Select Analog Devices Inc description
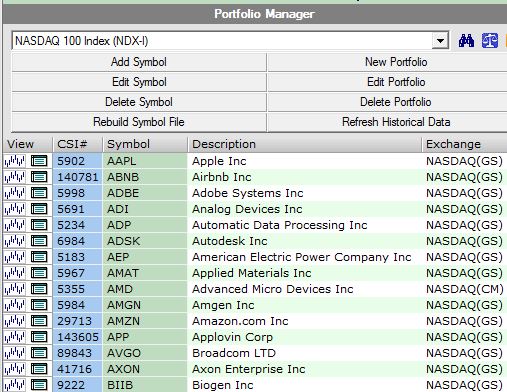The image size is (507, 392). [247, 209]
